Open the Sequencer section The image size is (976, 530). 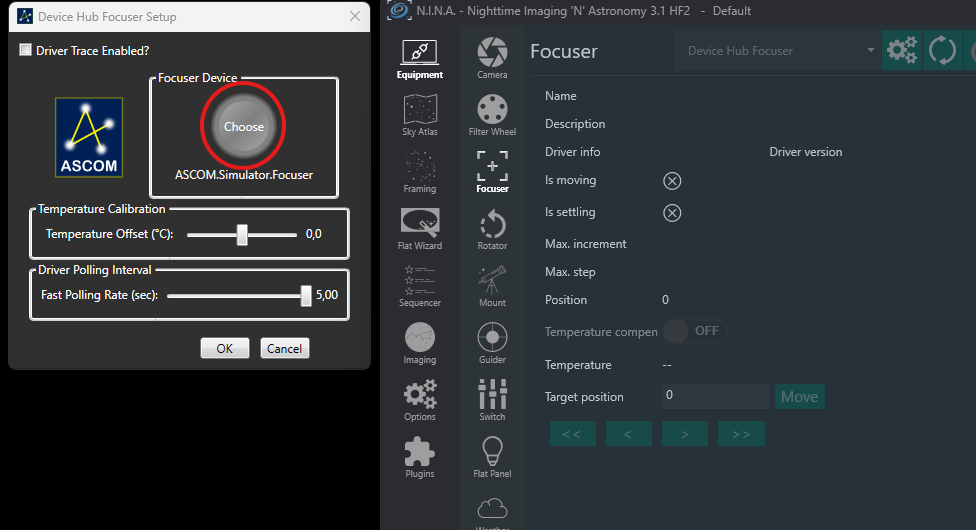point(420,286)
